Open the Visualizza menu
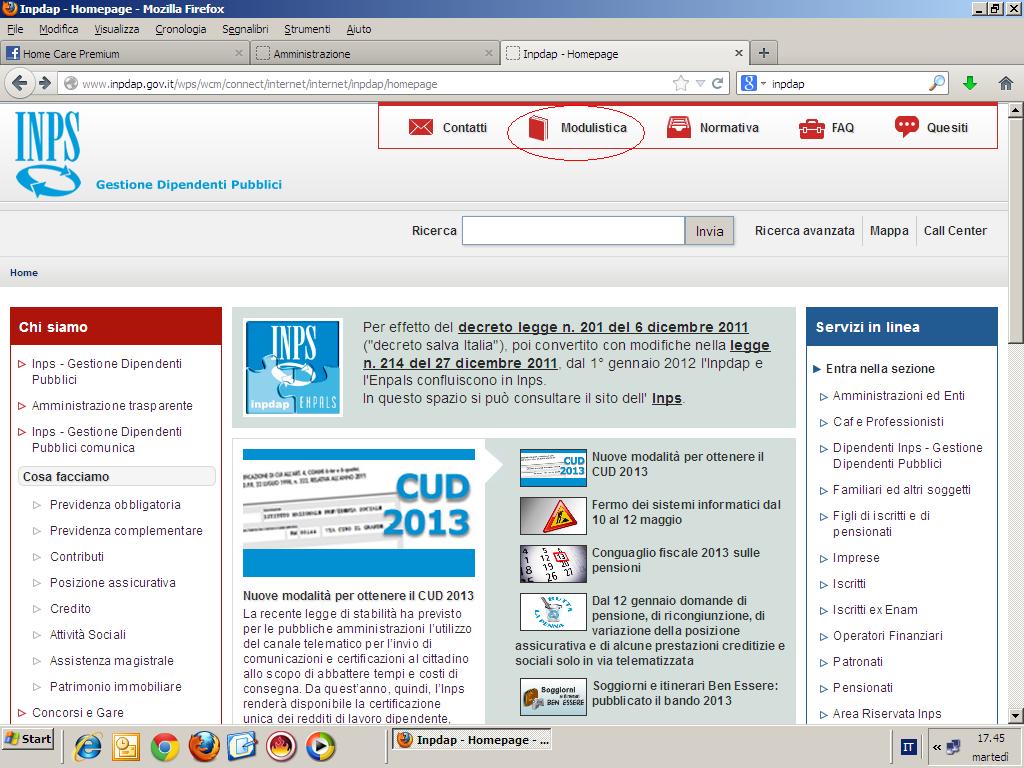Viewport: 1024px width, 768px height. pos(117,29)
